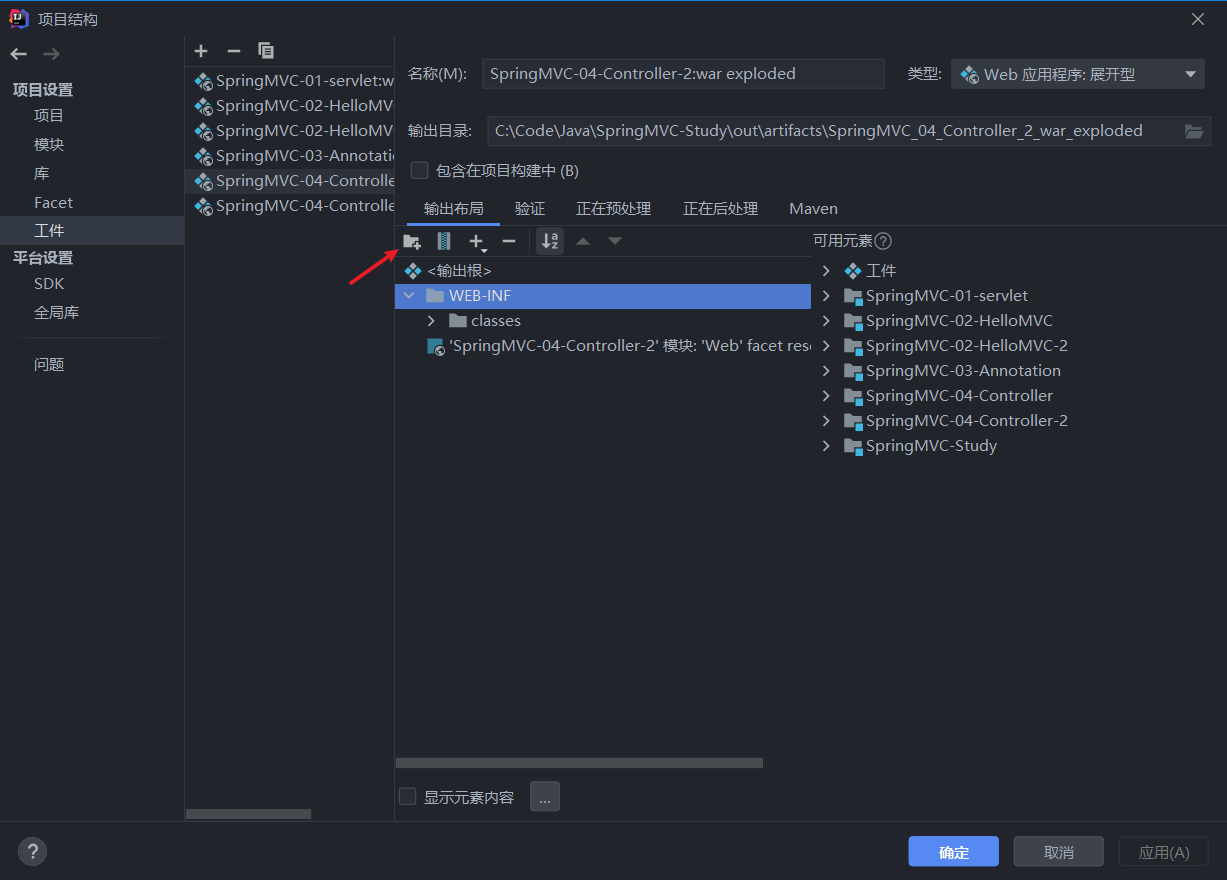Click the Web facet resources icon

point(436,346)
